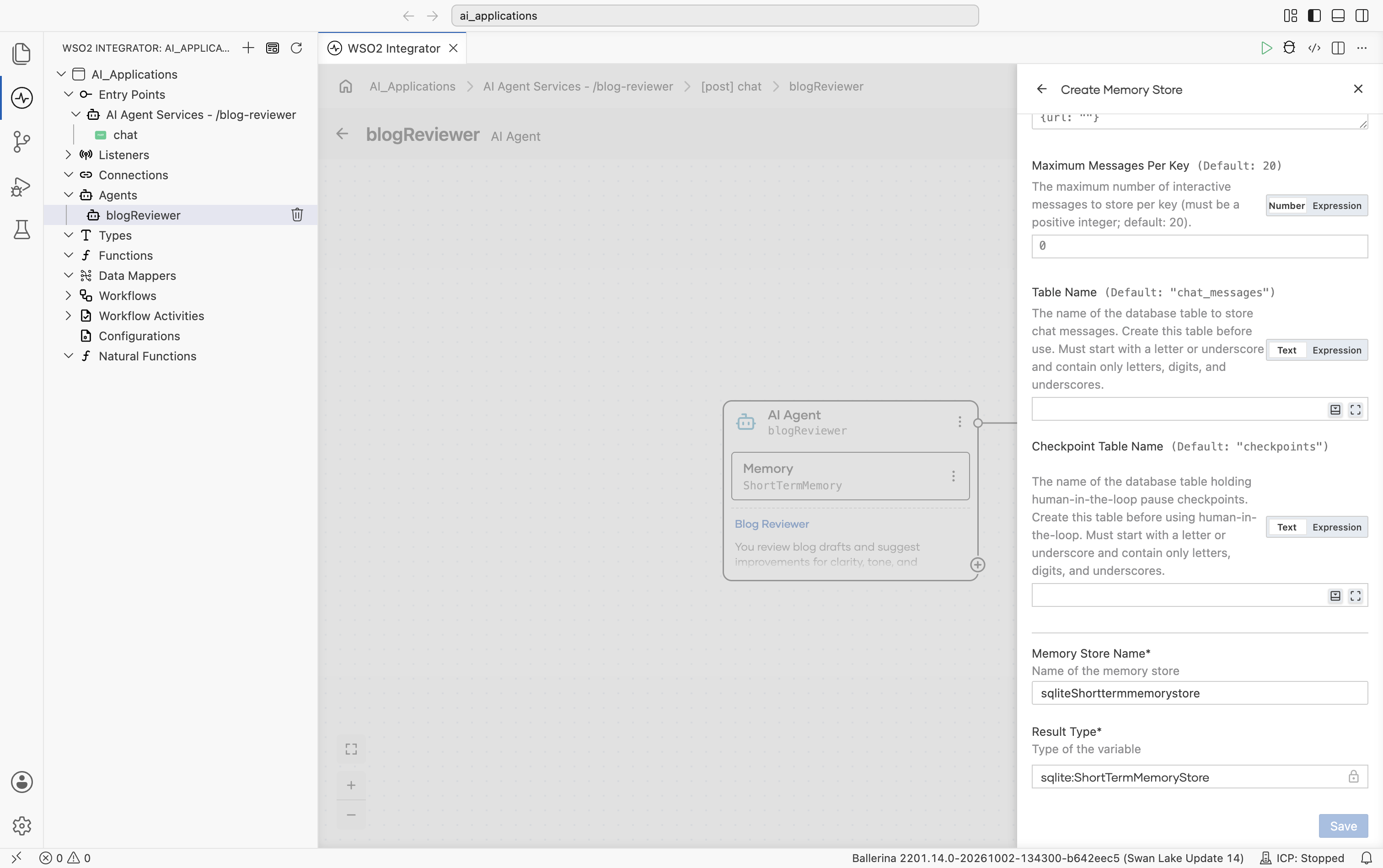Screen dimensions: 1383x868
Task: Click the AI_Applications breadcrumb link
Action: click(x=412, y=86)
